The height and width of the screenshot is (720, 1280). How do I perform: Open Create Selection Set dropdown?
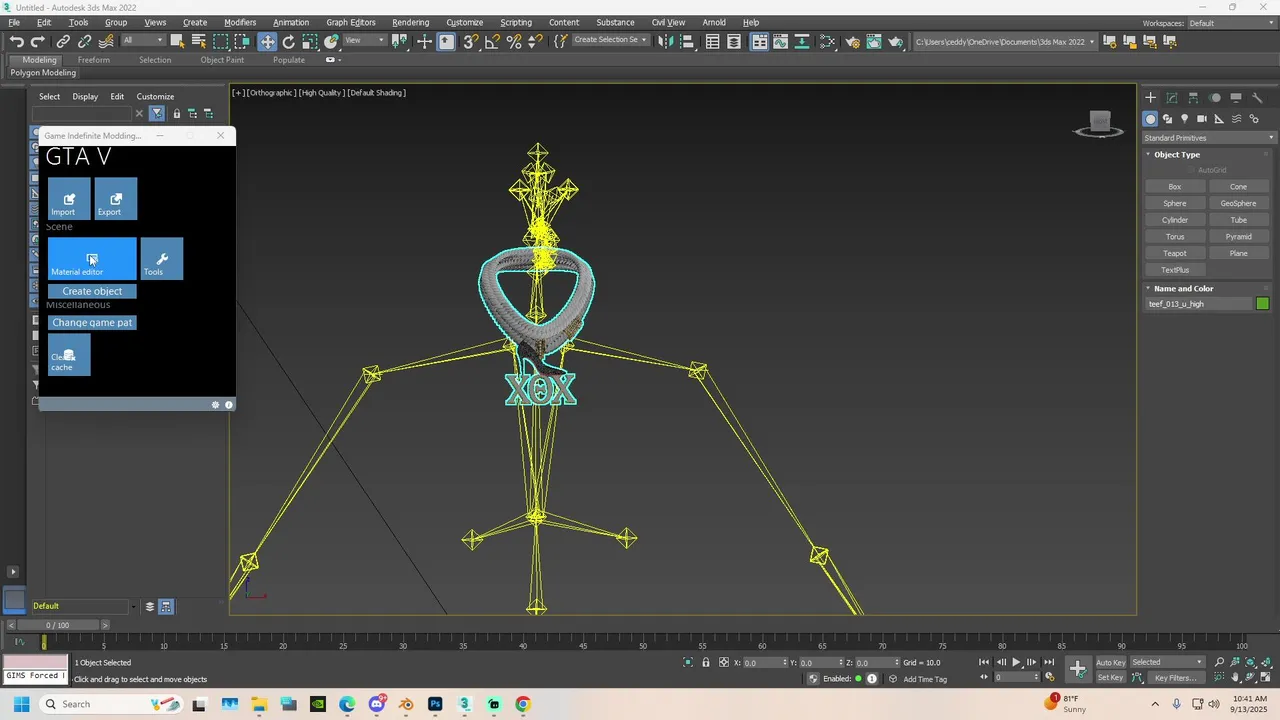[610, 41]
